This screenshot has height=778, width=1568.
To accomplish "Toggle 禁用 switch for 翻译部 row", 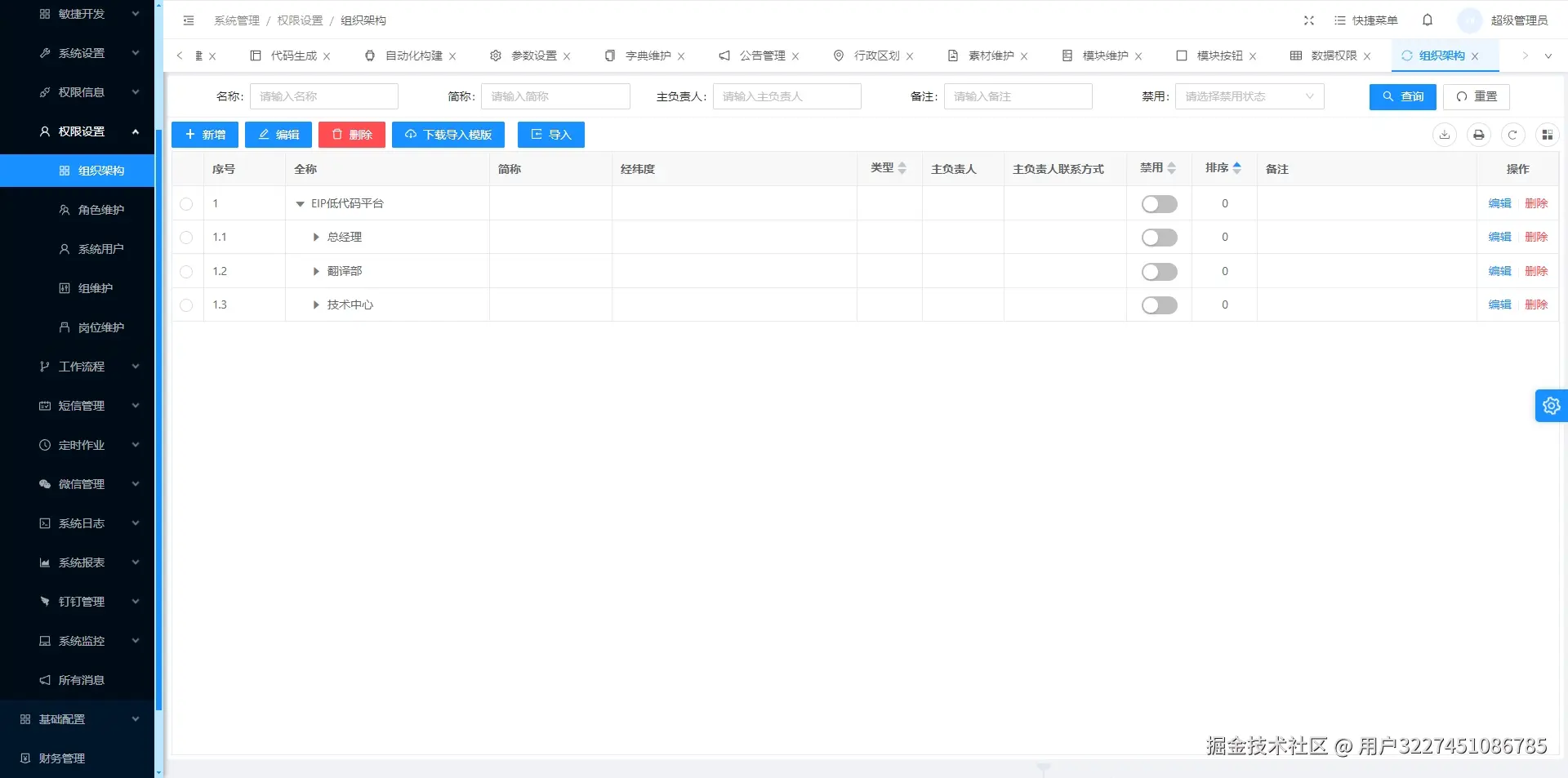I will (x=1159, y=272).
